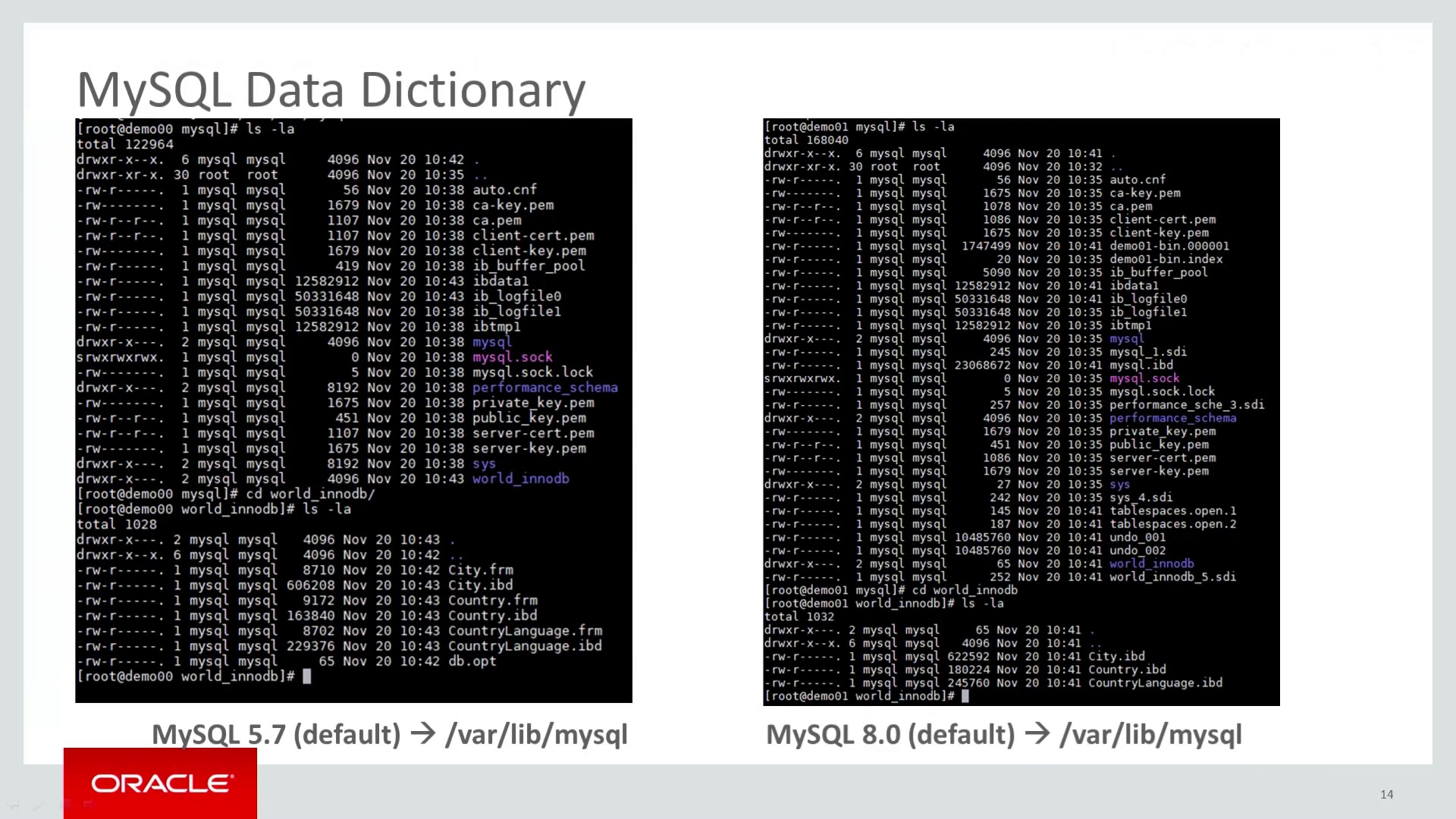Click the cursor at demo00 final prompt
1456x819 pixels.
pos(307,676)
